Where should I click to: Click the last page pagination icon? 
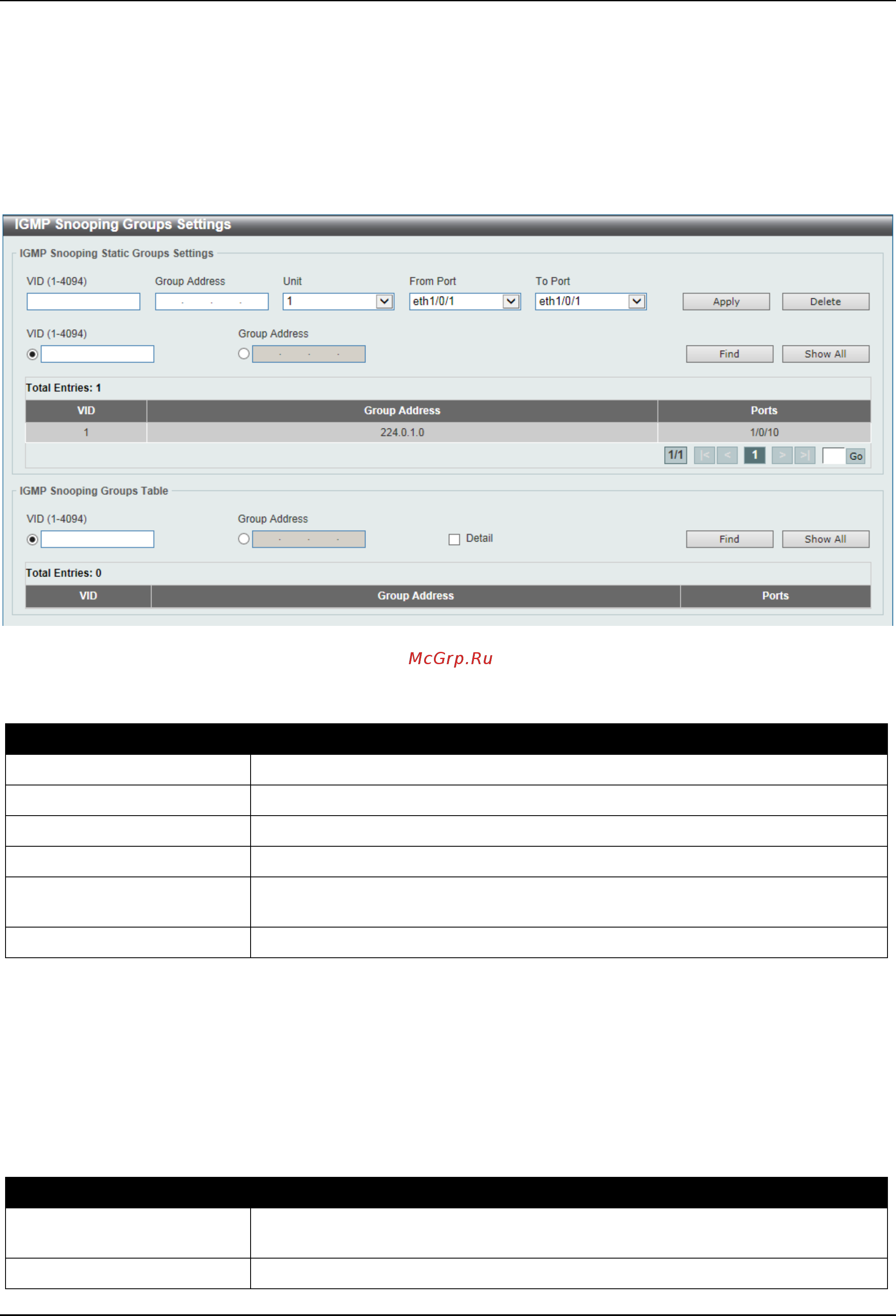804,455
